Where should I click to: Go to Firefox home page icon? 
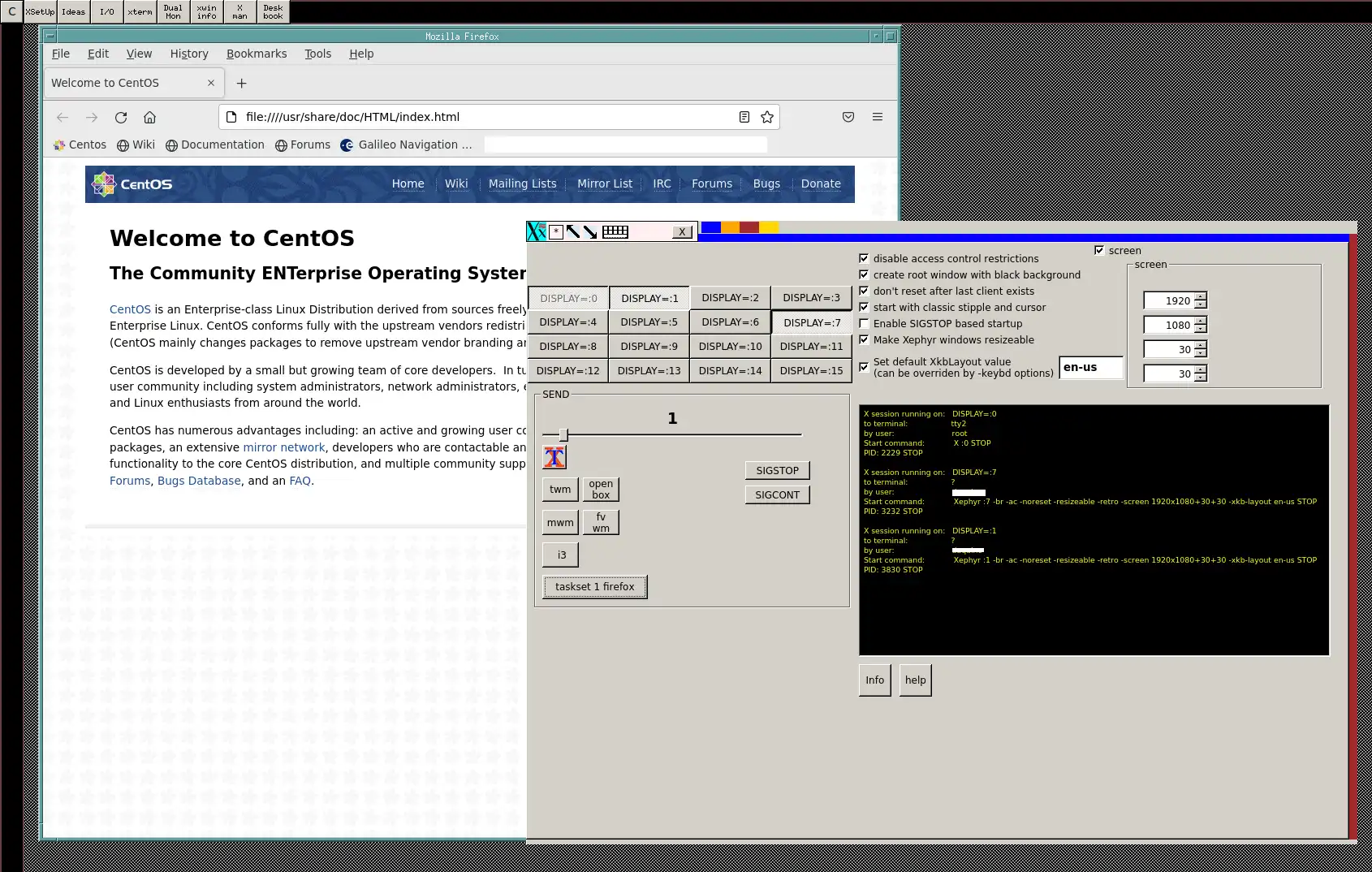click(x=149, y=117)
